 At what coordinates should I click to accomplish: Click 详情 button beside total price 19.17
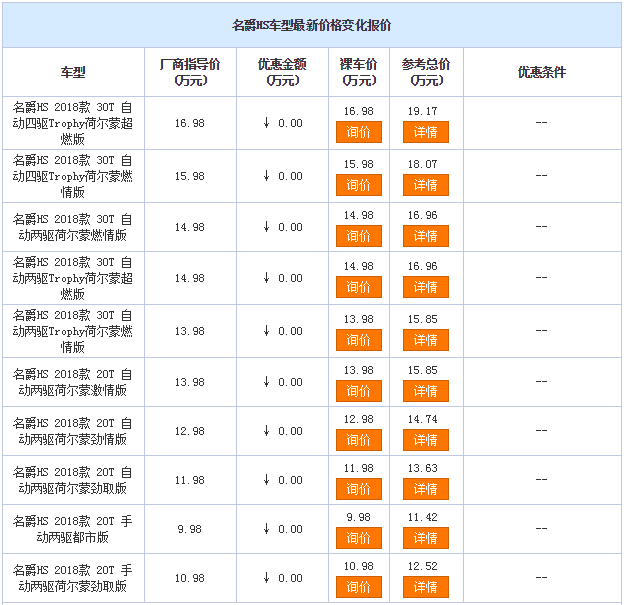tap(426, 132)
